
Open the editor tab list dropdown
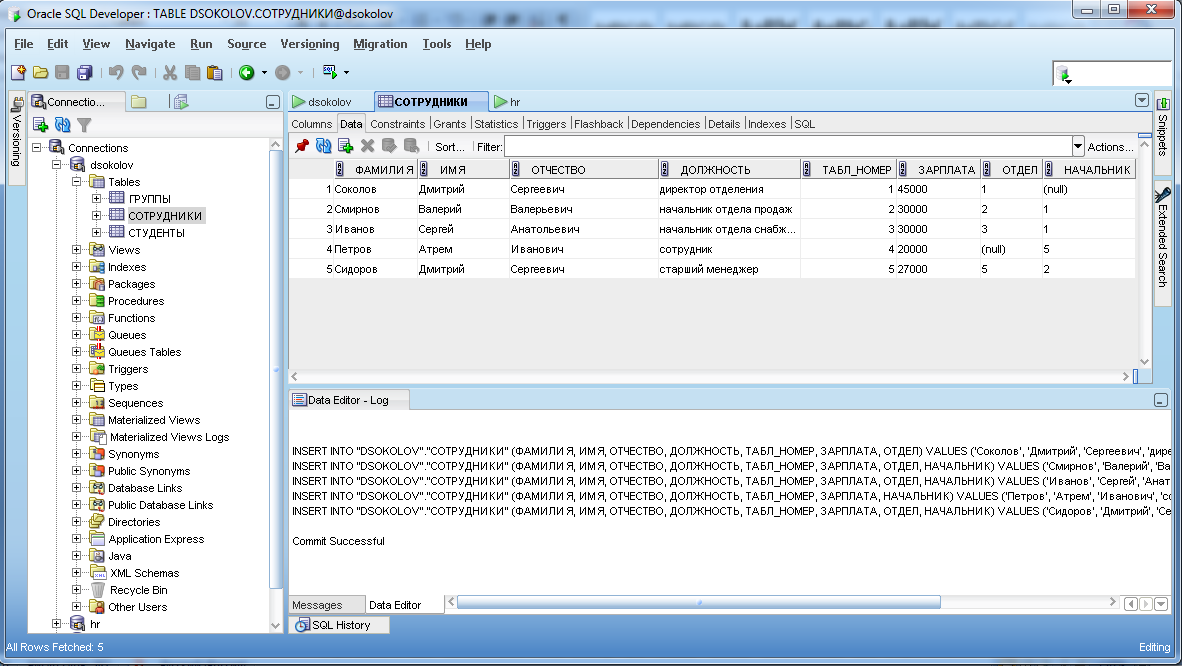click(1141, 100)
